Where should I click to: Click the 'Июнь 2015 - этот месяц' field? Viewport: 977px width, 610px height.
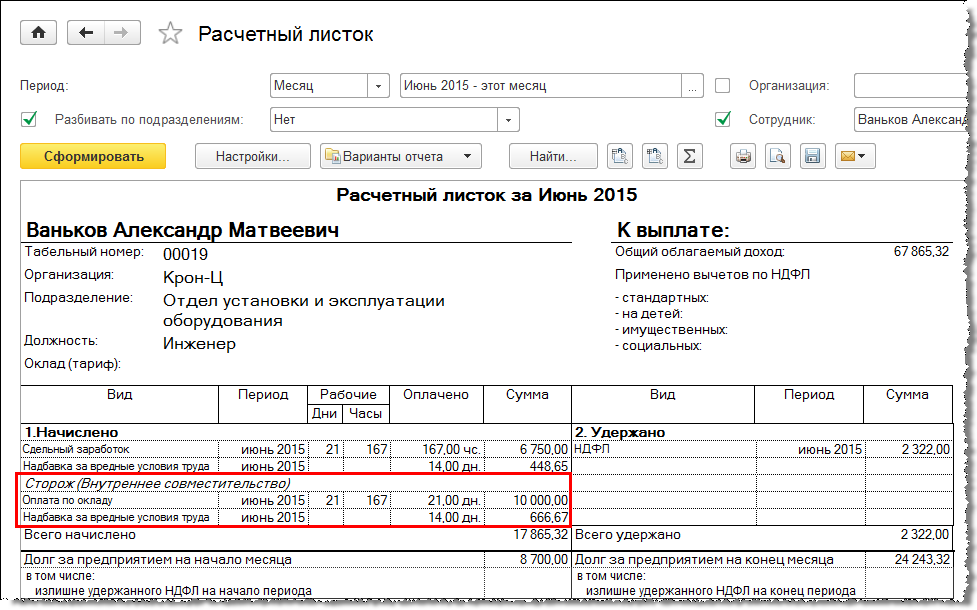point(540,86)
